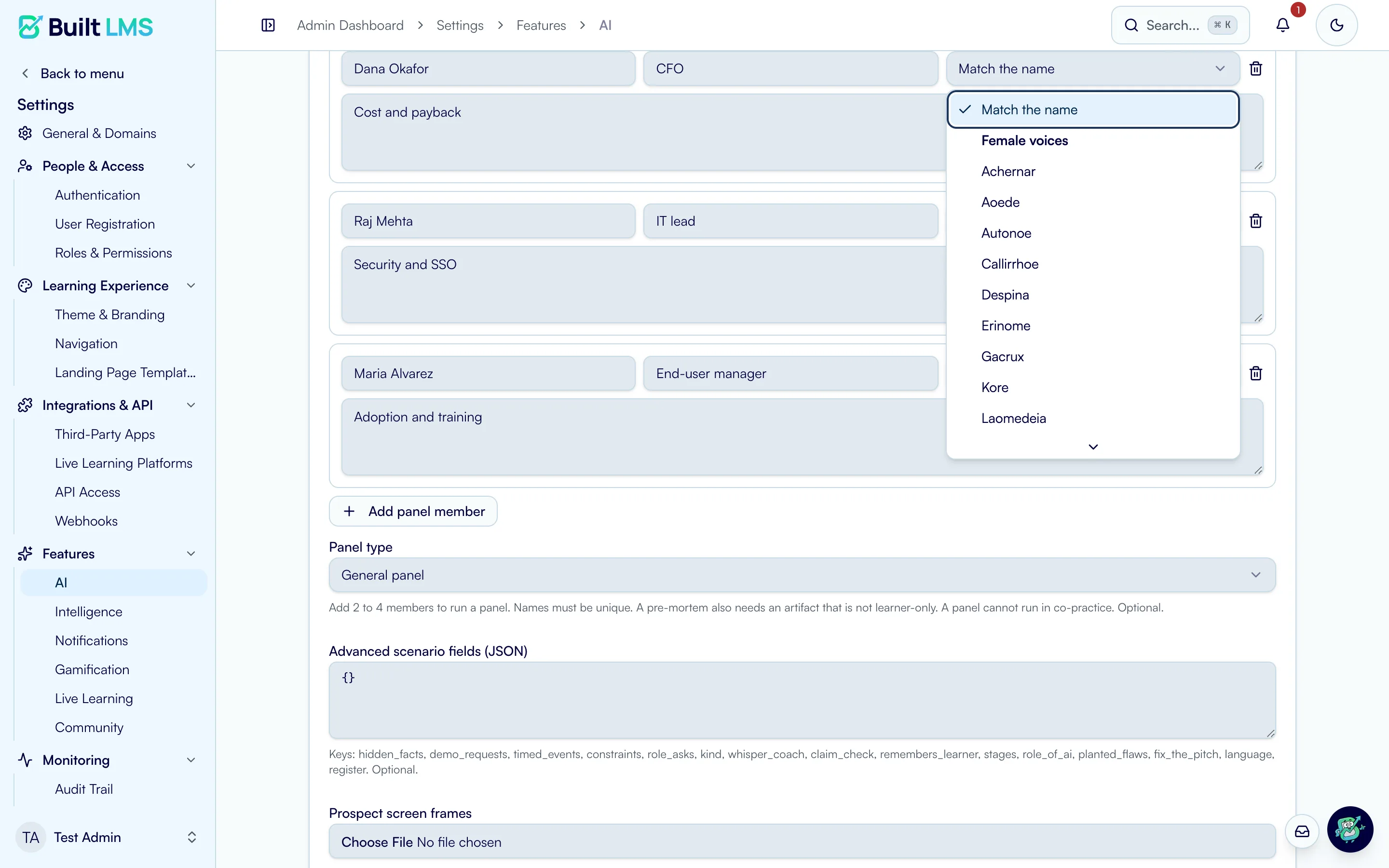Delete the Dana Okafor panel member
This screenshot has width=1389, height=868.
(1256, 69)
